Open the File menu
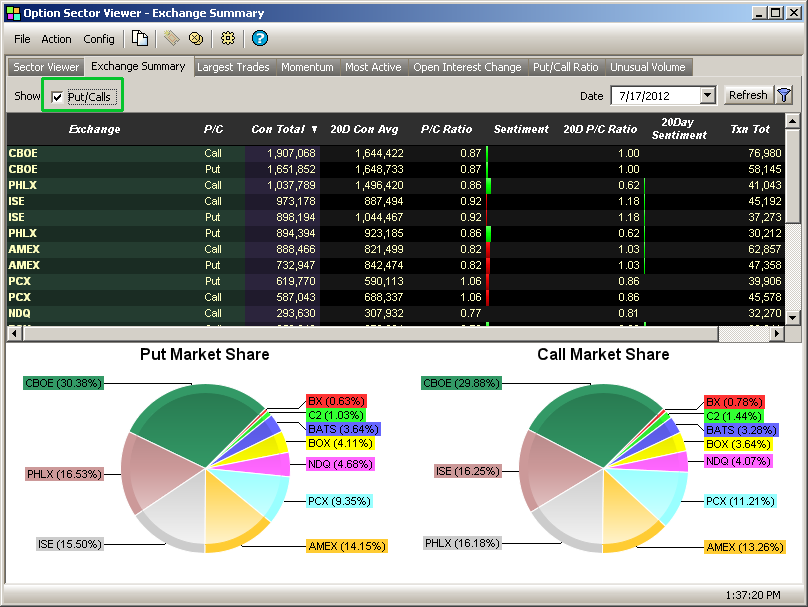The height and width of the screenshot is (607, 808). point(22,39)
